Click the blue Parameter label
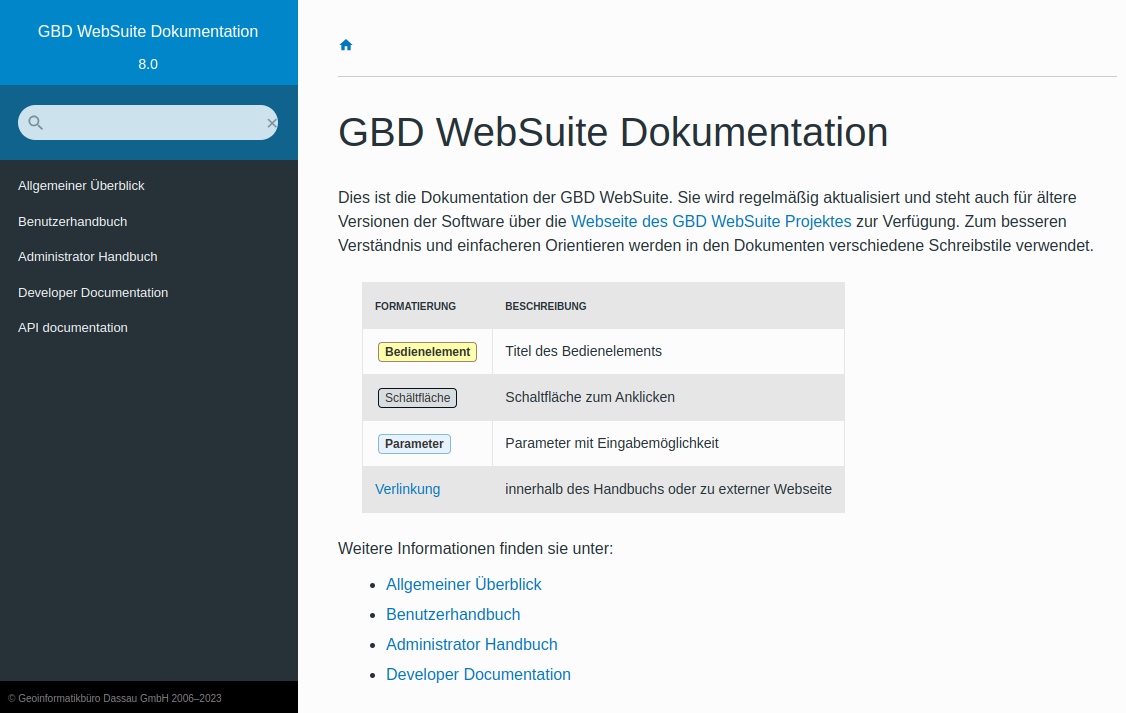 [414, 444]
